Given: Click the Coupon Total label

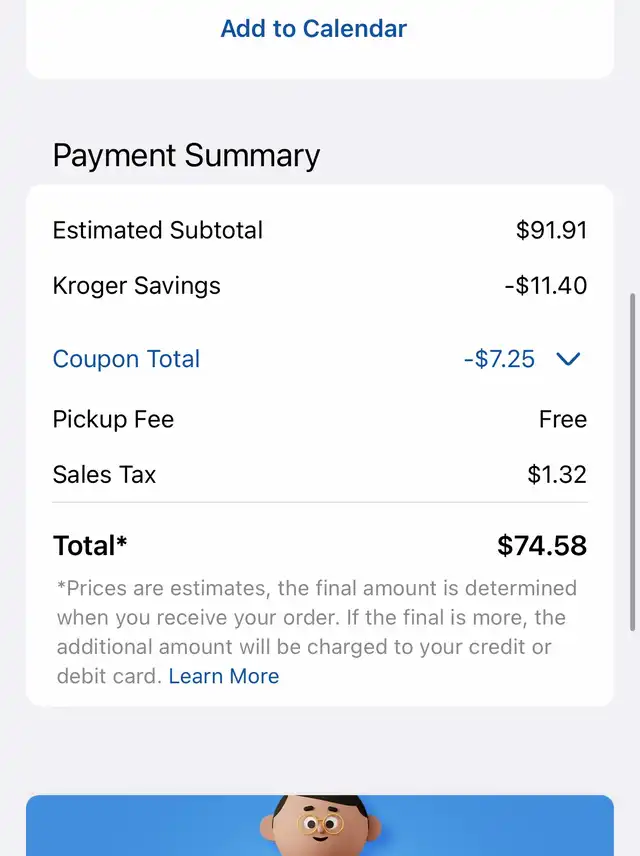Looking at the screenshot, I should pos(126,359).
